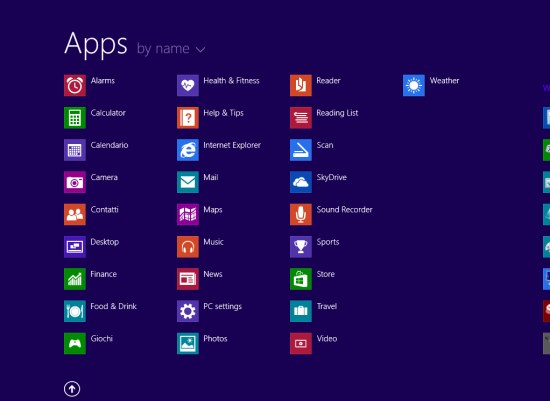
Task: Open Health & Fitness heart icon
Action: (x=188, y=85)
